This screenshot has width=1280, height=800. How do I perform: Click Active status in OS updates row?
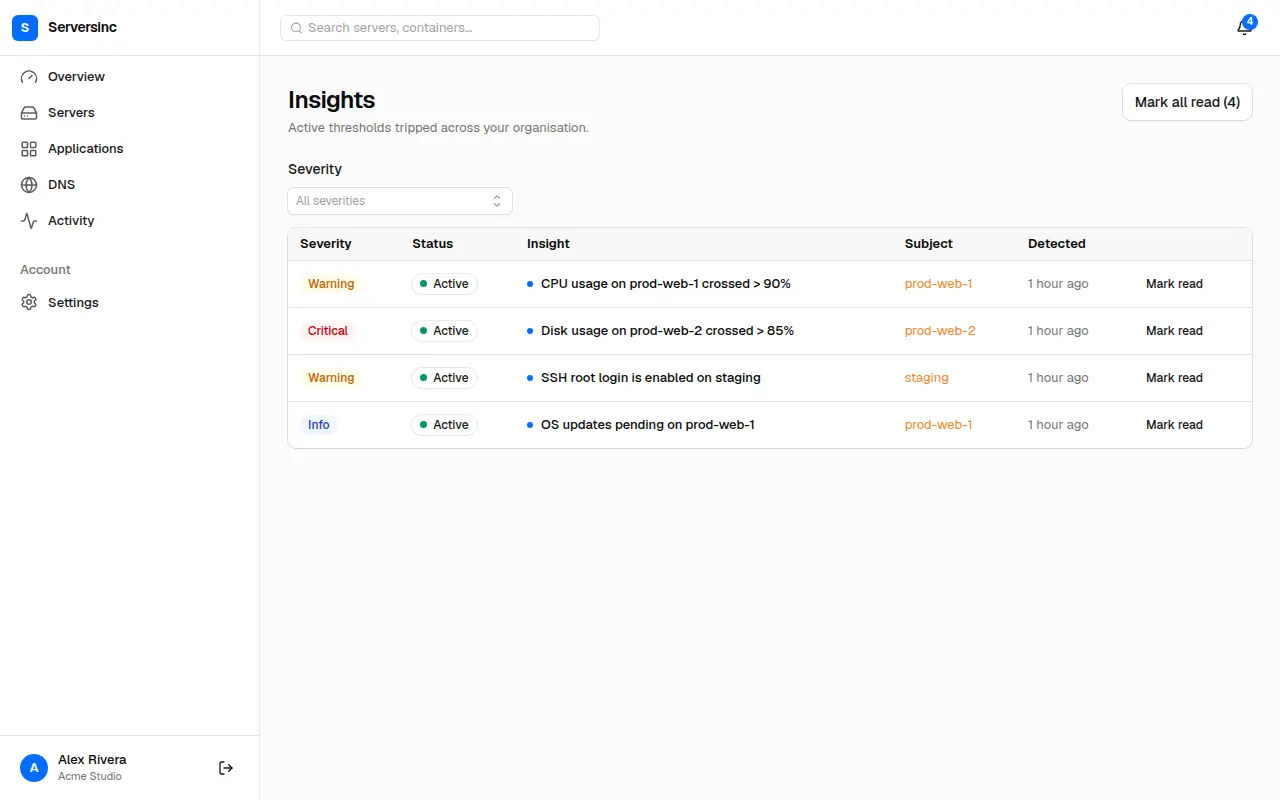444,425
